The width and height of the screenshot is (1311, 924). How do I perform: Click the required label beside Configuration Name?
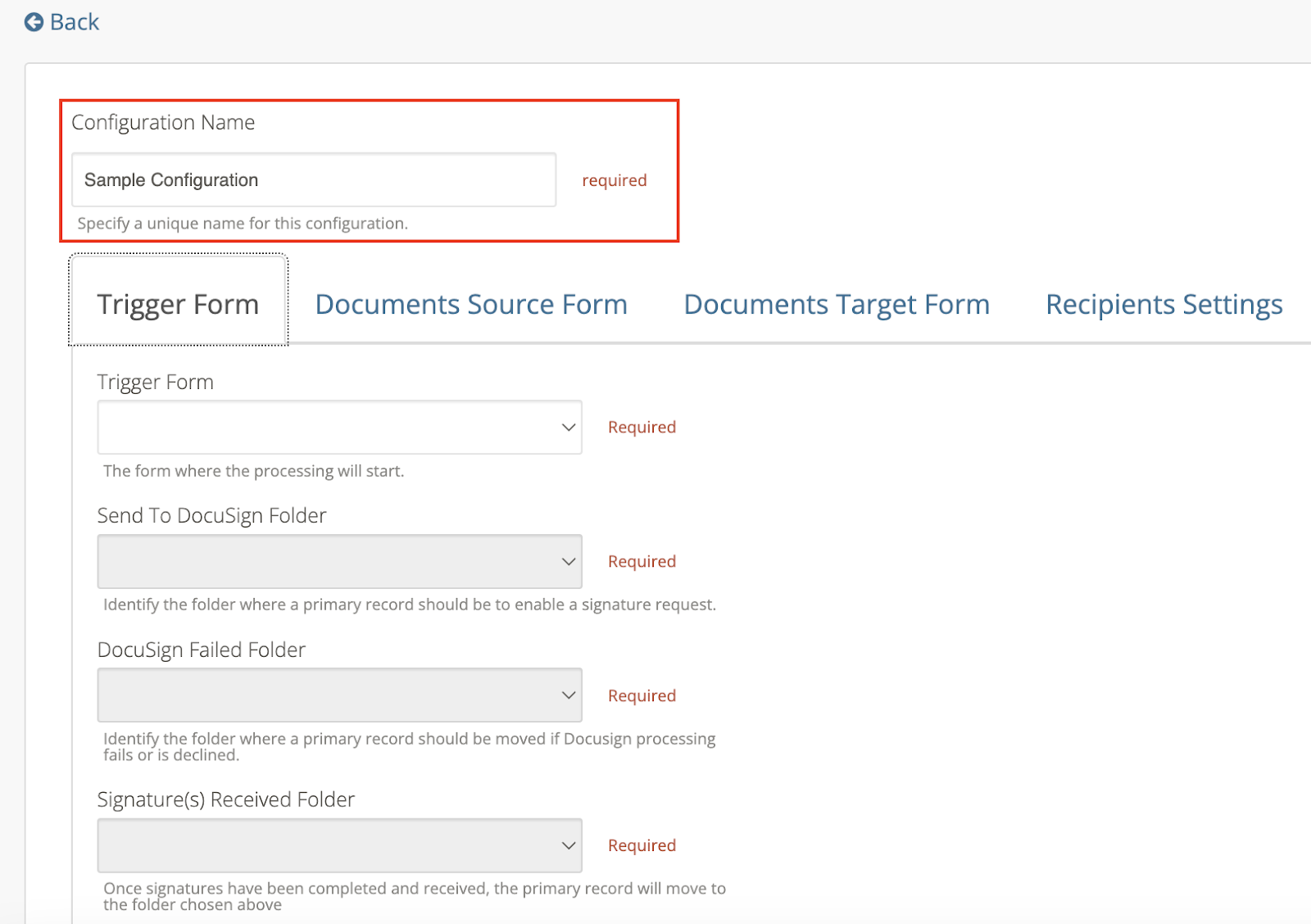(x=614, y=180)
